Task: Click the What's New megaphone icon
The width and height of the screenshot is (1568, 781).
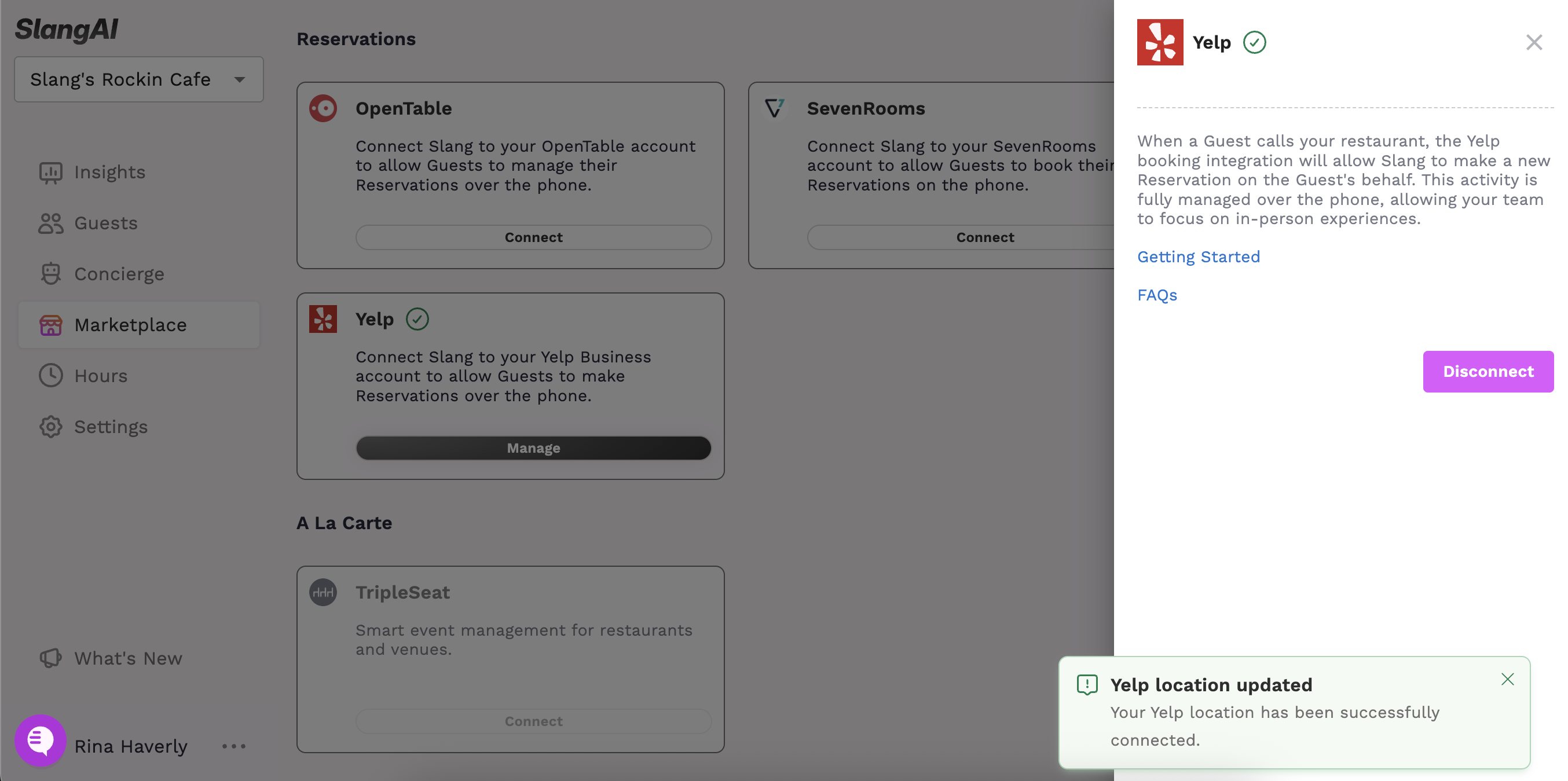Action: point(51,658)
